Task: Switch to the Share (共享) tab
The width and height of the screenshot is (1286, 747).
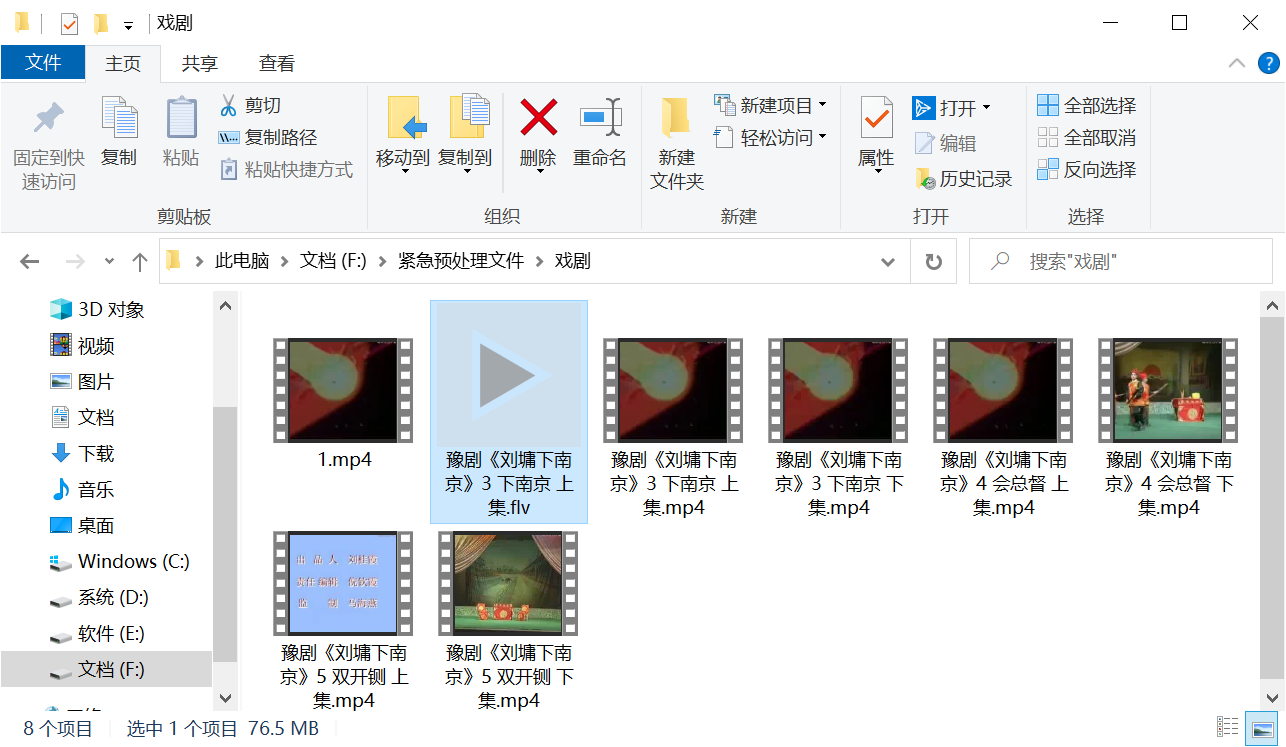Action: (200, 63)
